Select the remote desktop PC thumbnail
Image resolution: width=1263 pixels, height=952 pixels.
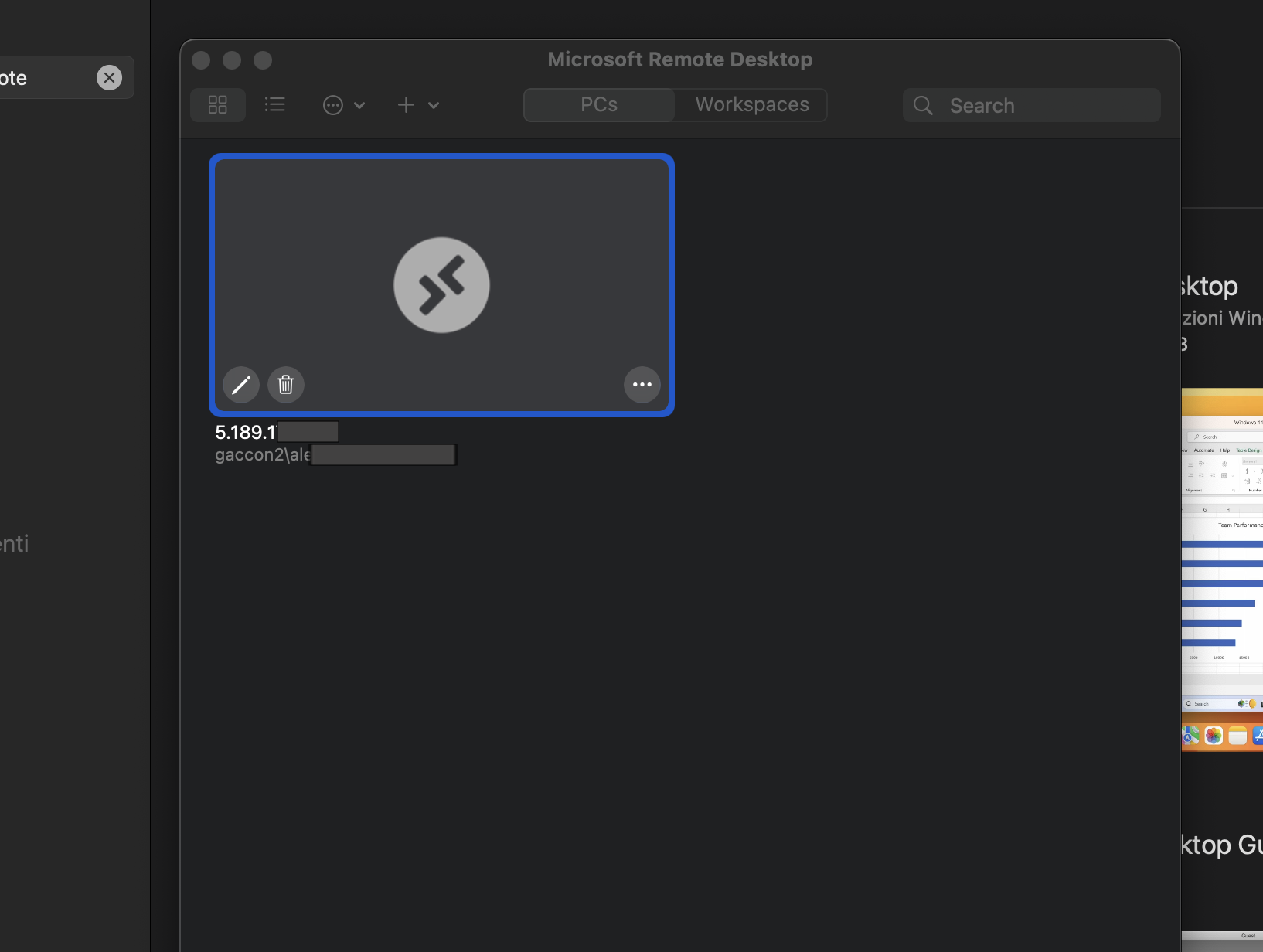point(441,285)
